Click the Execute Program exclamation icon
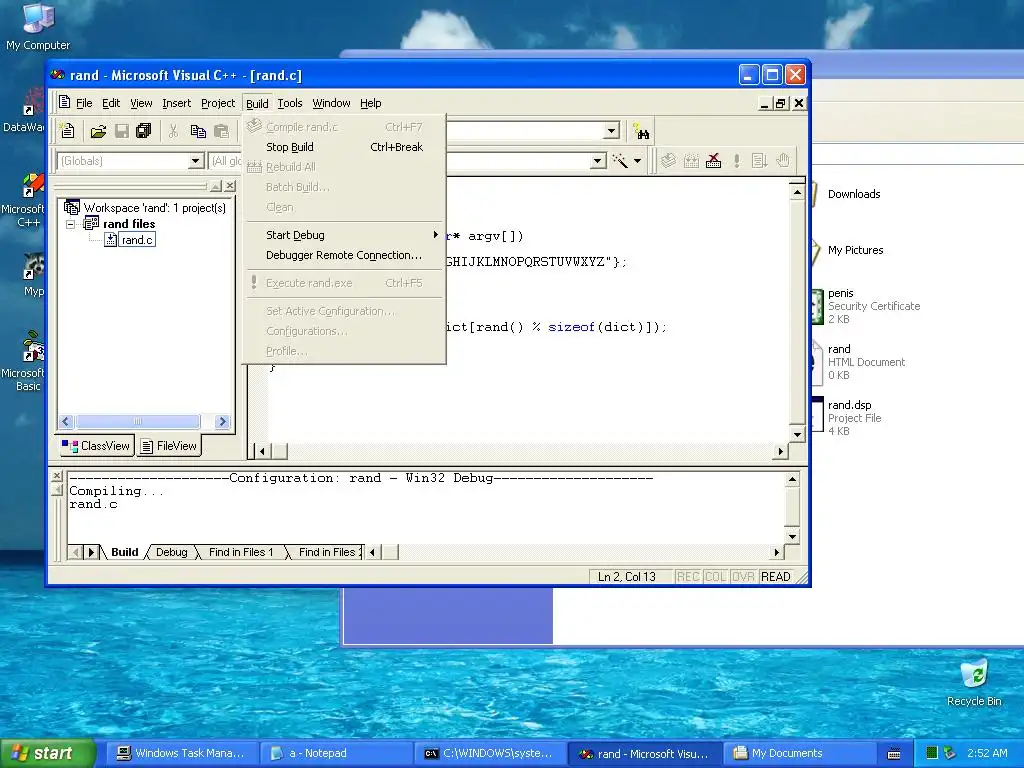The width and height of the screenshot is (1024, 768). (737, 161)
